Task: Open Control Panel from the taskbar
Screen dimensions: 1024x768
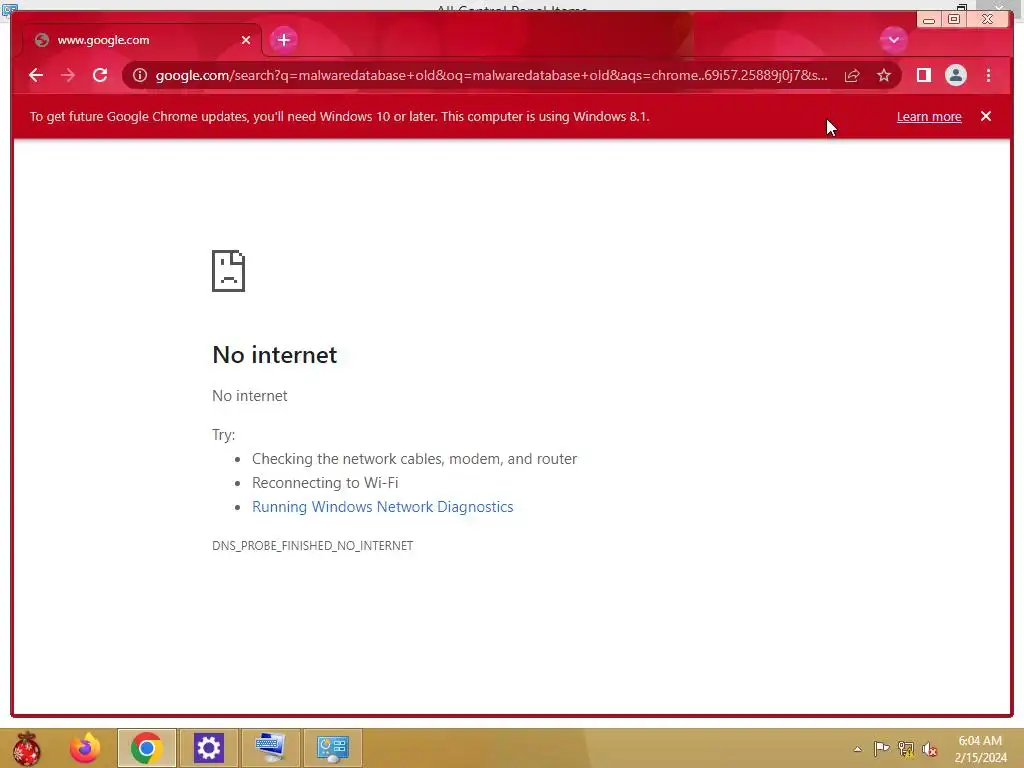Action: 332,748
